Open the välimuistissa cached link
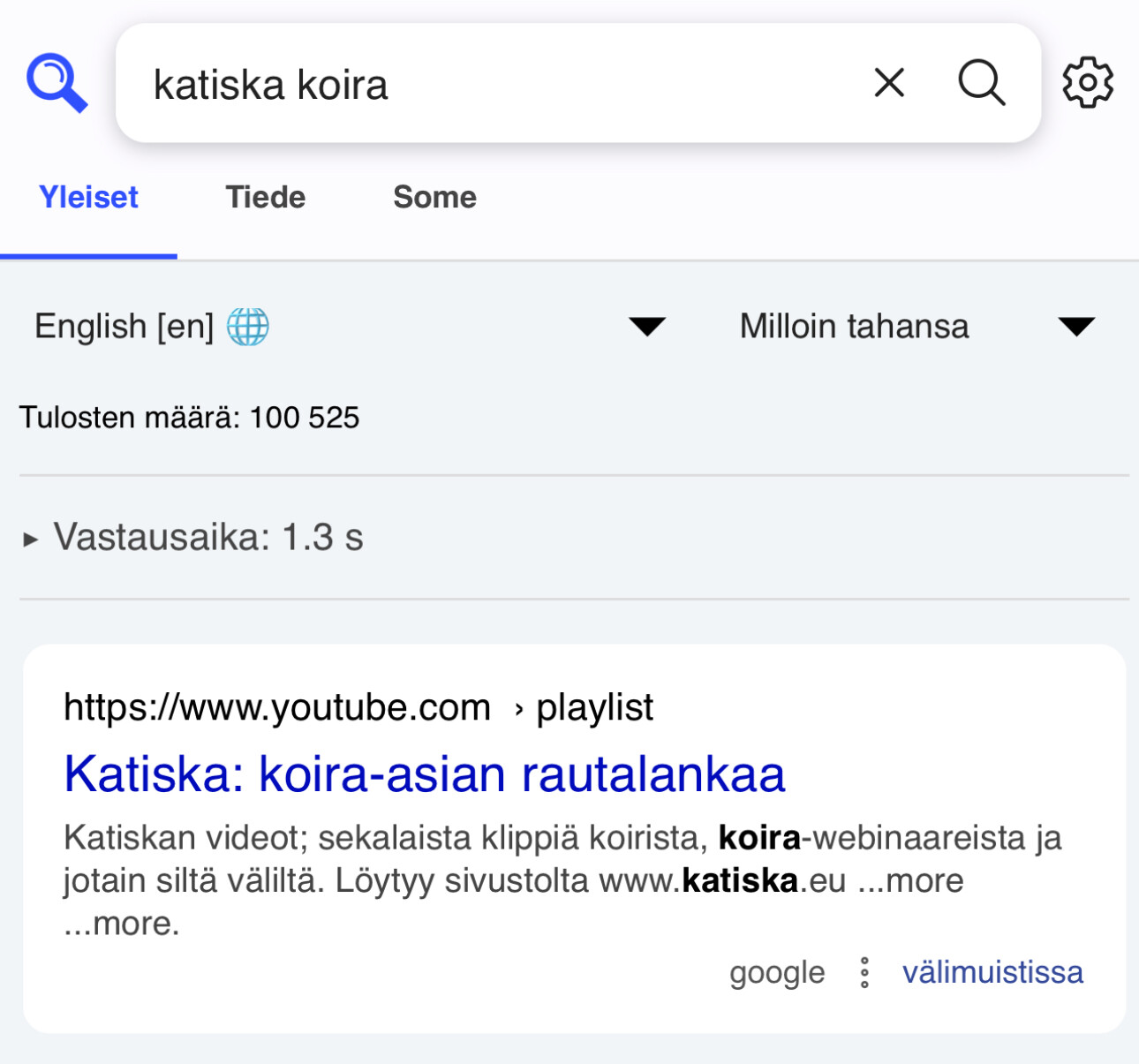This screenshot has height=1064, width=1139. tap(992, 972)
